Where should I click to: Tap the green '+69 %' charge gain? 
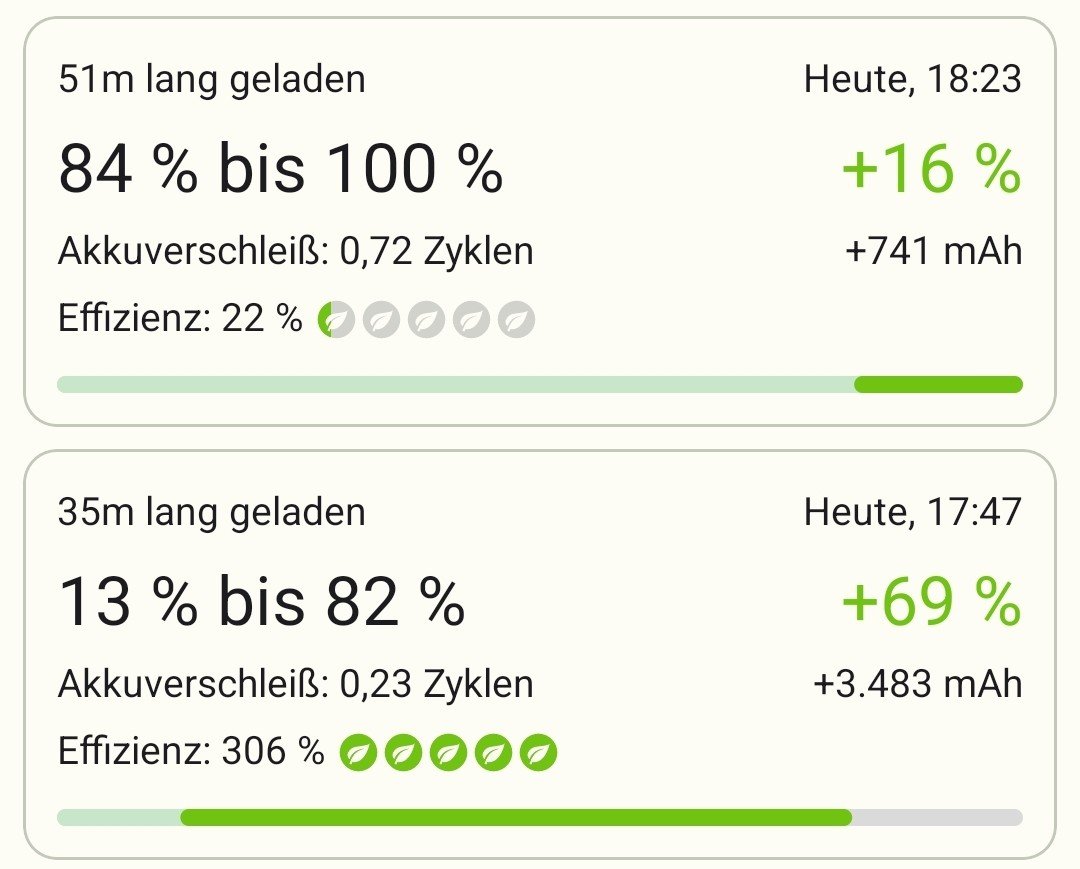pos(931,601)
